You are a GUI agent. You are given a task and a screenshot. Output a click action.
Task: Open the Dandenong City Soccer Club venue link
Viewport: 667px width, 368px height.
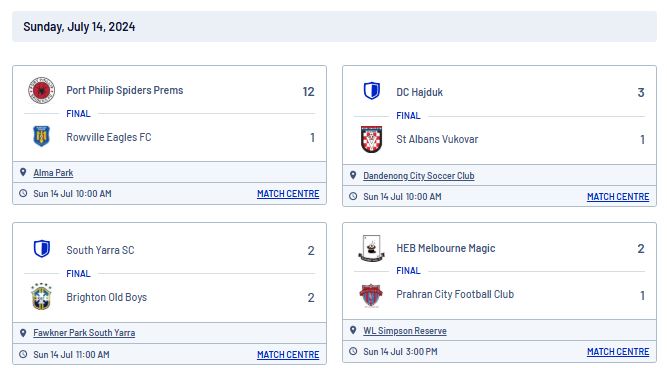pos(419,176)
